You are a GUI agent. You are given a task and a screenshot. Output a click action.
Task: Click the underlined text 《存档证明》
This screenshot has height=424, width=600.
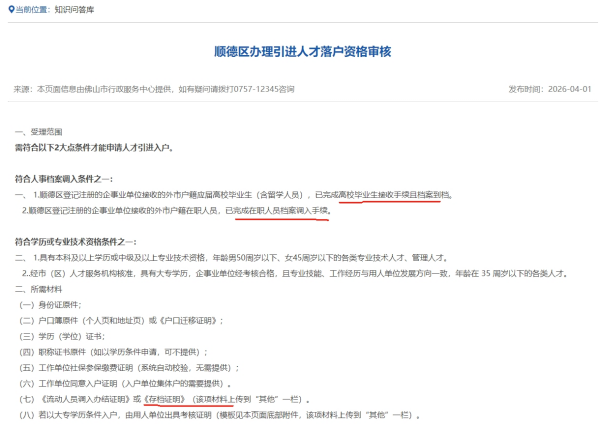click(x=165, y=400)
